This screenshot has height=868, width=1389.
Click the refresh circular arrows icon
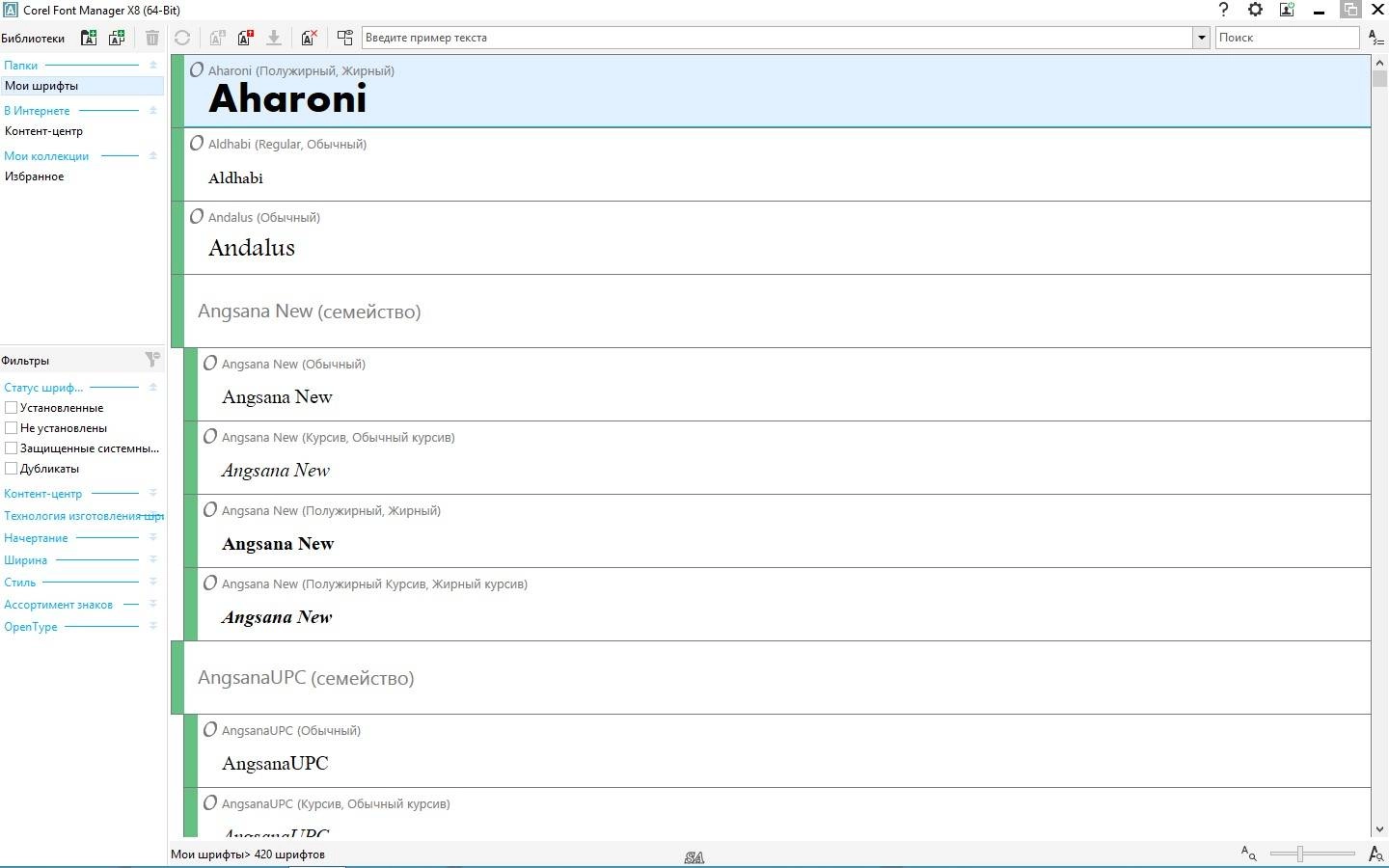point(182,38)
